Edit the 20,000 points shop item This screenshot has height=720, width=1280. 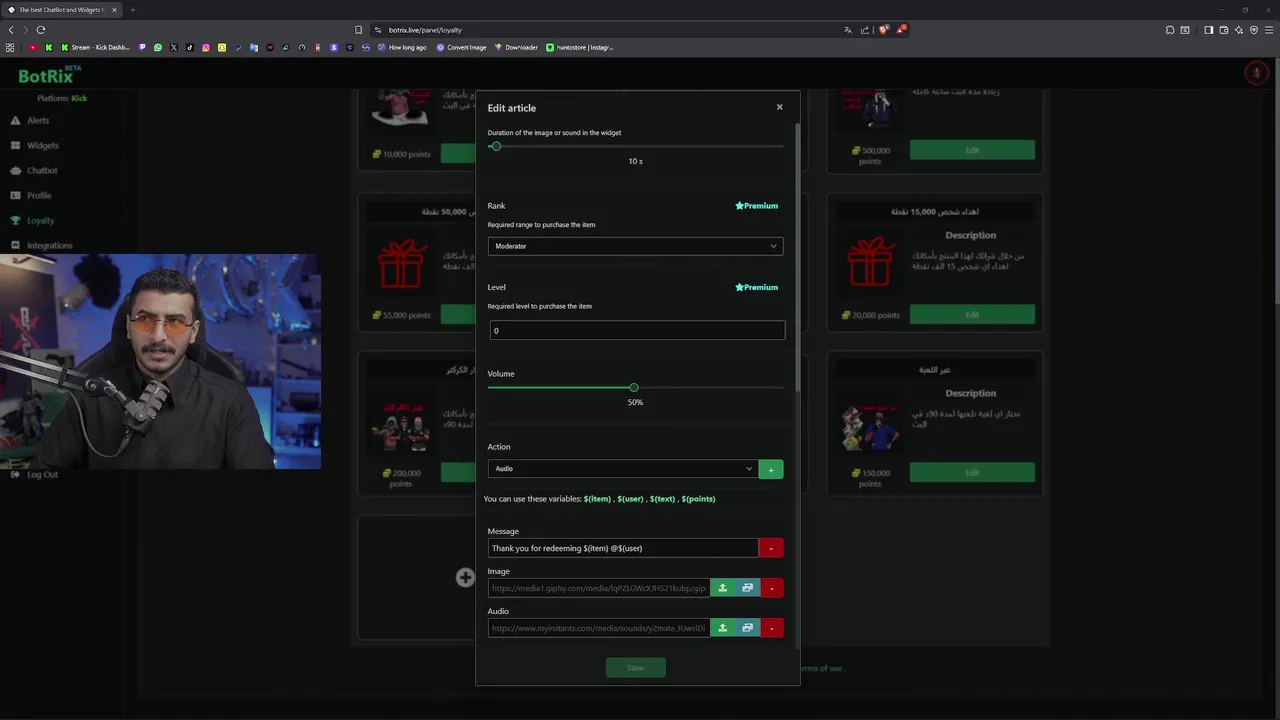[972, 315]
